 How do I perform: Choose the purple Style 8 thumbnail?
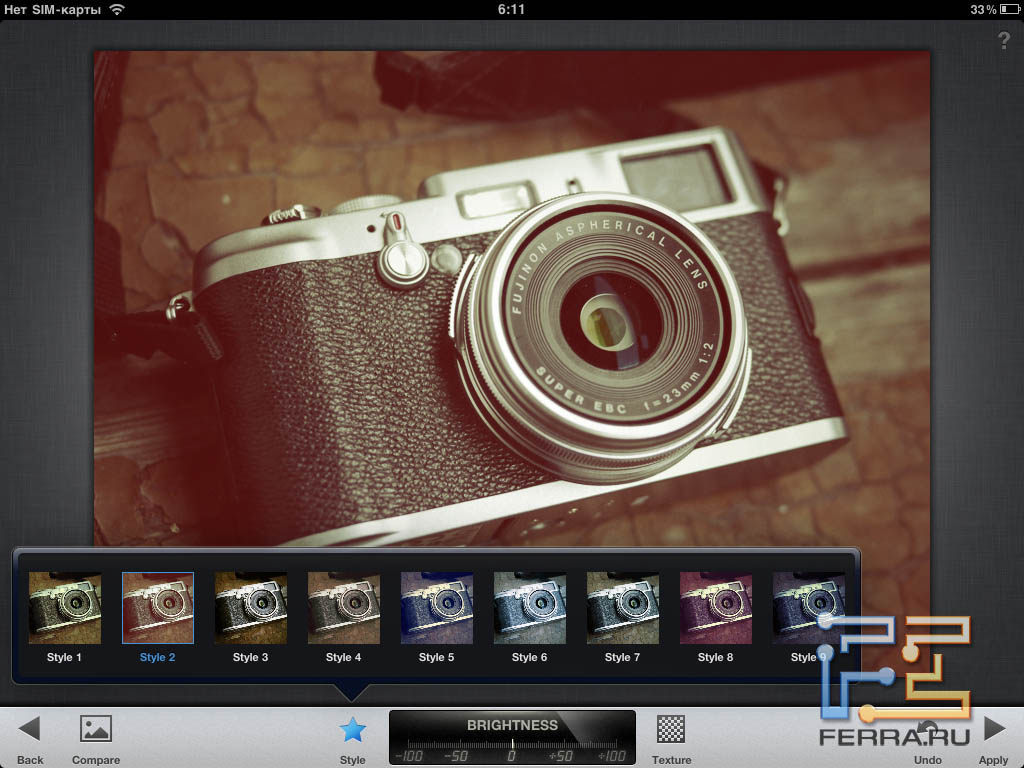point(716,608)
